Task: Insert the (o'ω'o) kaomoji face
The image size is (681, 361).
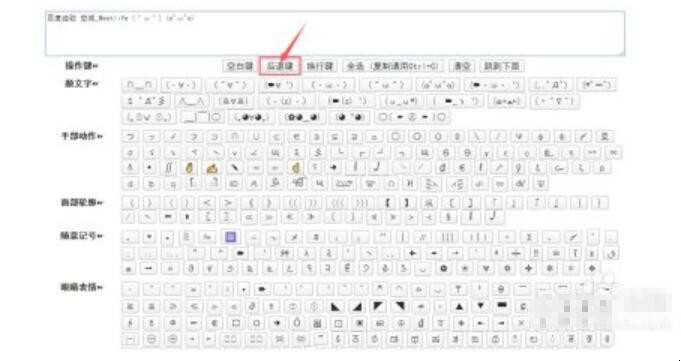Action: coord(438,85)
